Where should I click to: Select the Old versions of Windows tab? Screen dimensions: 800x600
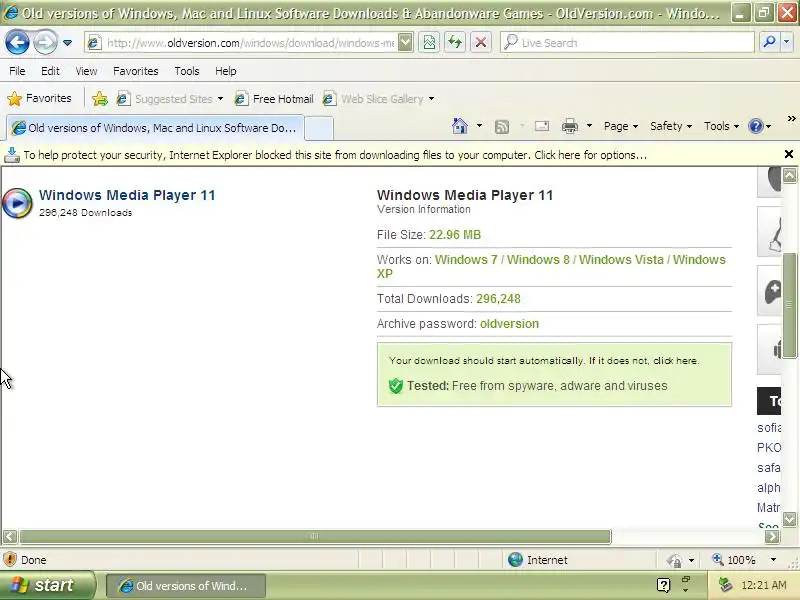click(155, 128)
